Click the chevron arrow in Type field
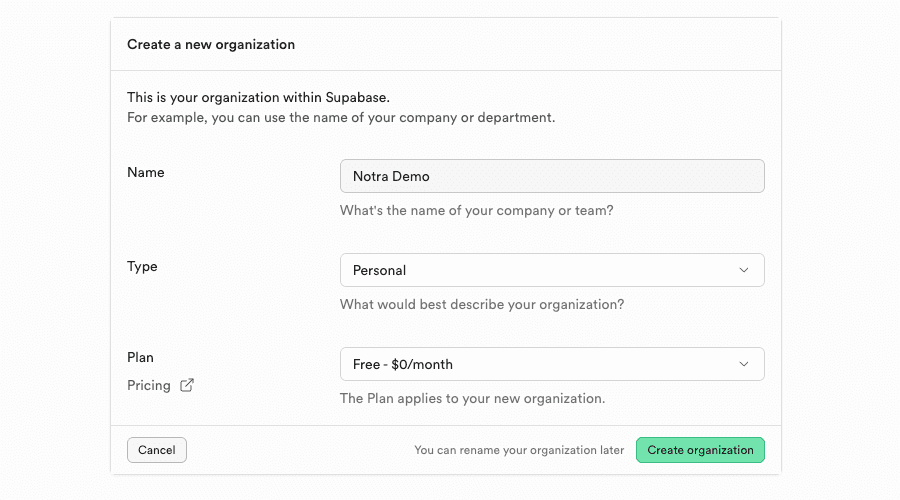Viewport: 900px width, 500px height. [x=743, y=270]
